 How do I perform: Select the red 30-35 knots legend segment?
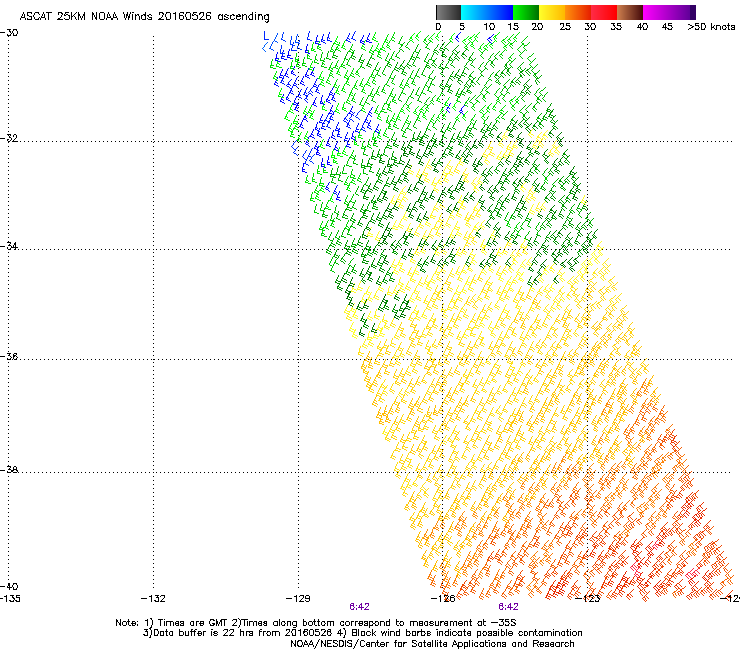(604, 12)
